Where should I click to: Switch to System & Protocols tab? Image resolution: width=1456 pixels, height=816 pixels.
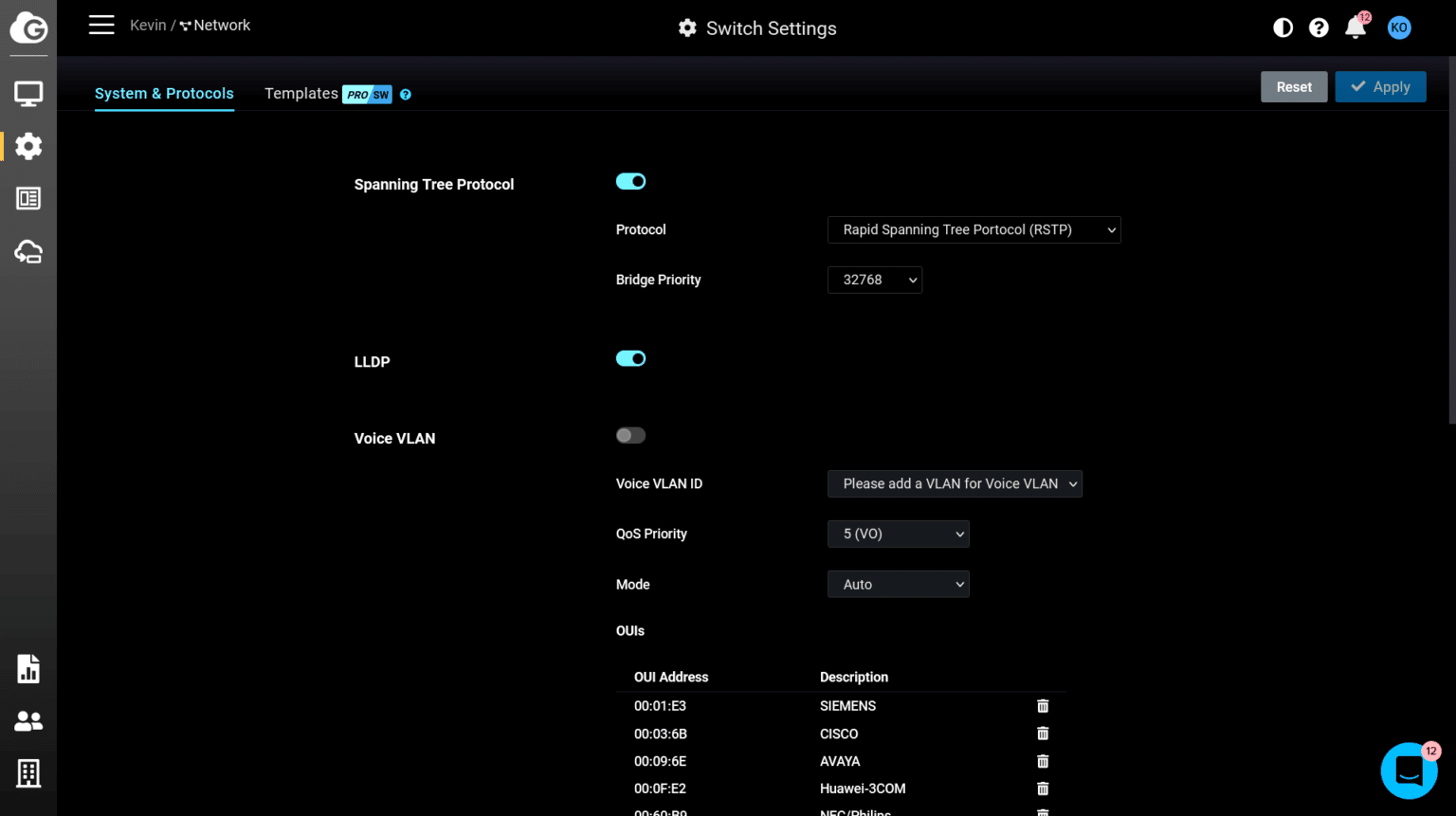click(164, 93)
